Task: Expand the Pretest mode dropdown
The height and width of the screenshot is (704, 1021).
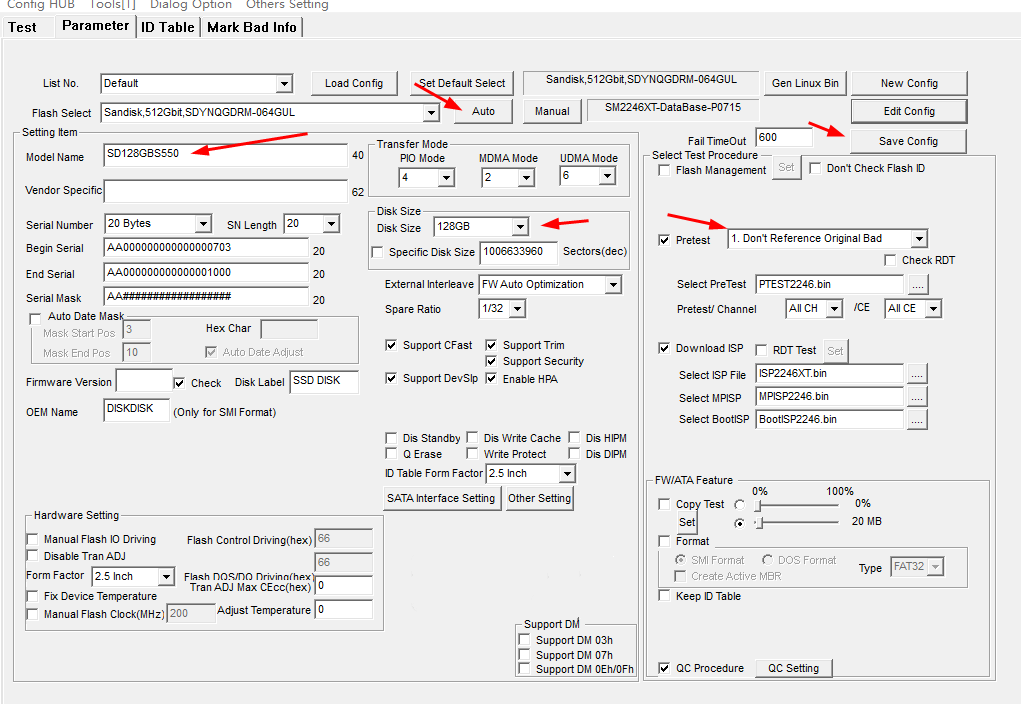Action: pos(919,238)
